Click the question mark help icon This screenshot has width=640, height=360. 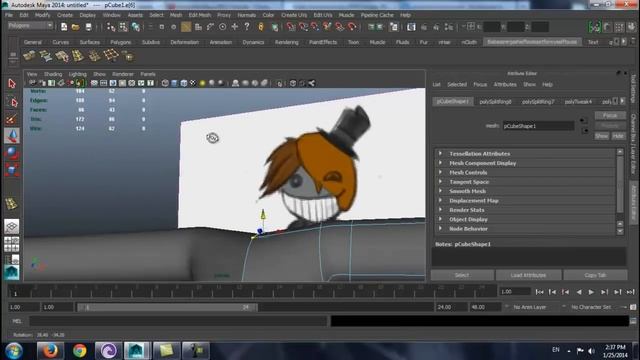(x=247, y=27)
